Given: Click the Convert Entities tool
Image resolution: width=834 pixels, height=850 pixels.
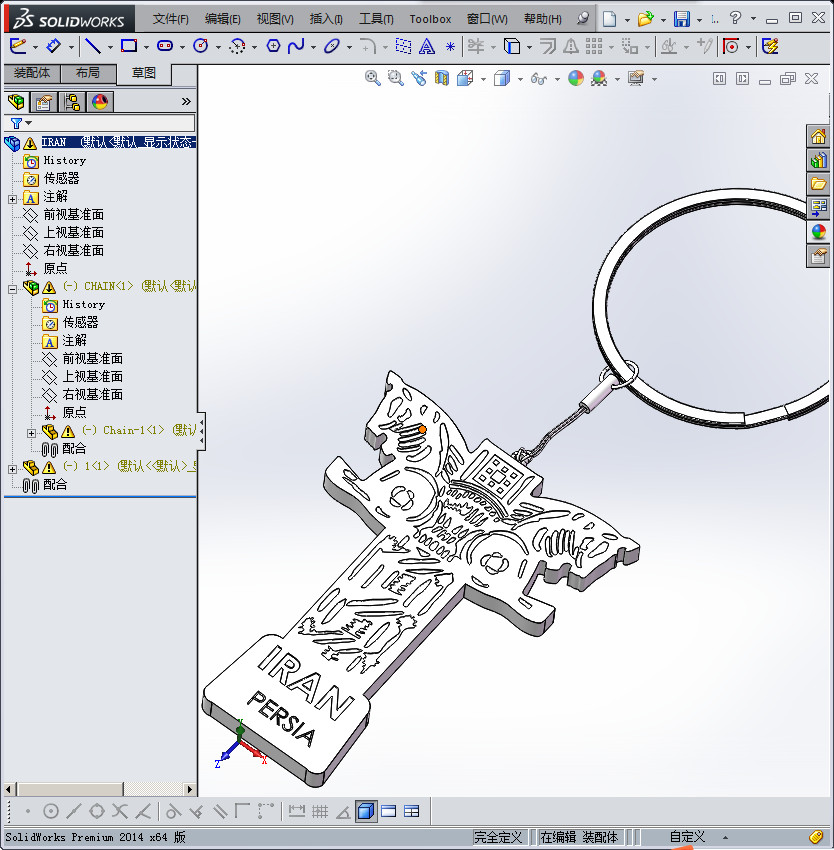Looking at the screenshot, I should tap(511, 46).
